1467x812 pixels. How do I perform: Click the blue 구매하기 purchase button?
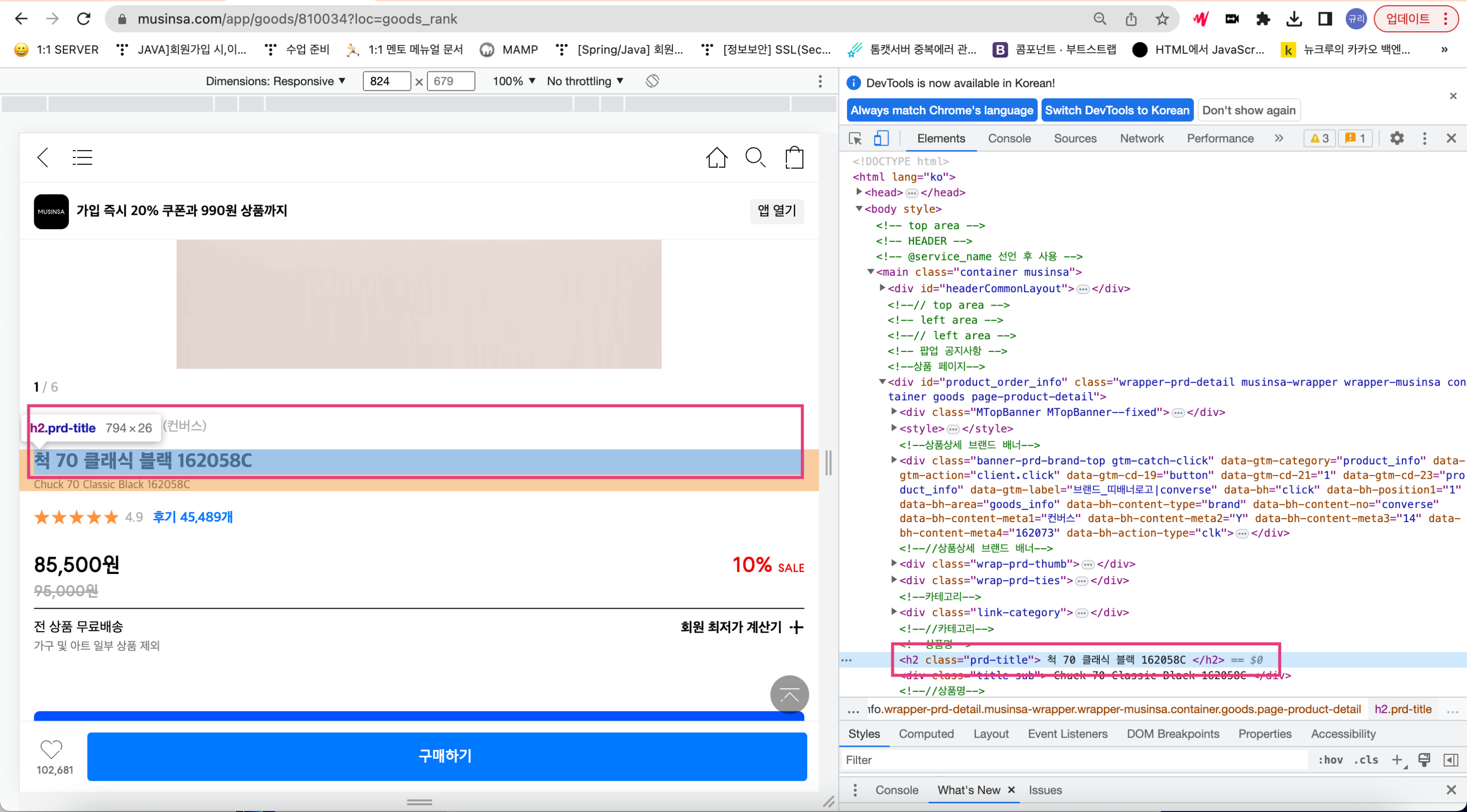[446, 756]
